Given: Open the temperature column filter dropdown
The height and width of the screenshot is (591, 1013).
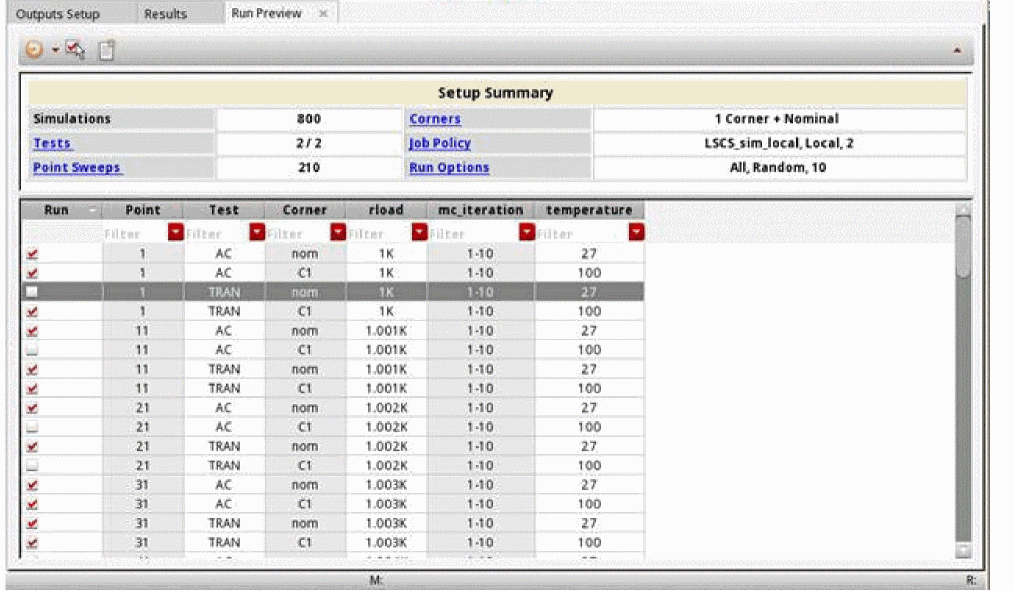Looking at the screenshot, I should [636, 233].
